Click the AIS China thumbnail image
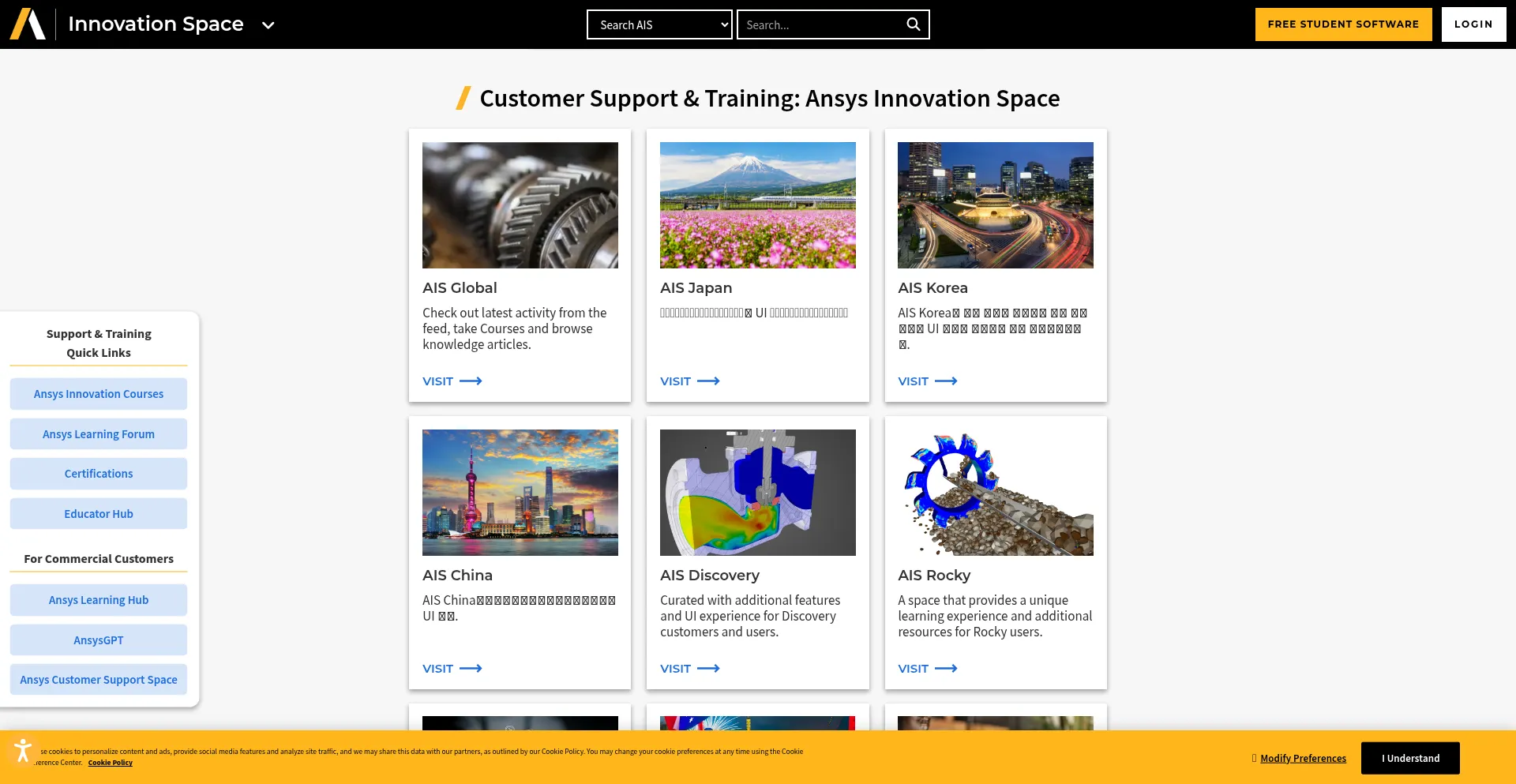The image size is (1516, 784). 520,491
